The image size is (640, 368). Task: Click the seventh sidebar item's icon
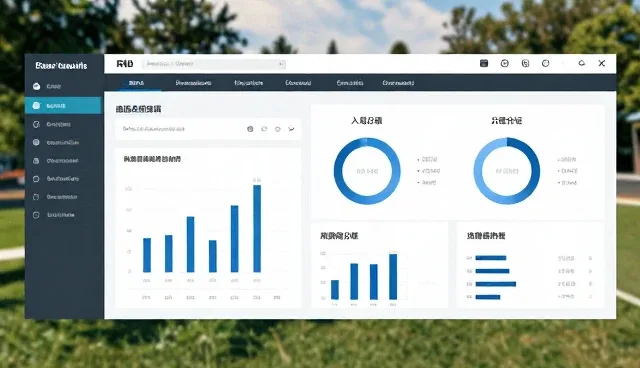coord(36,197)
